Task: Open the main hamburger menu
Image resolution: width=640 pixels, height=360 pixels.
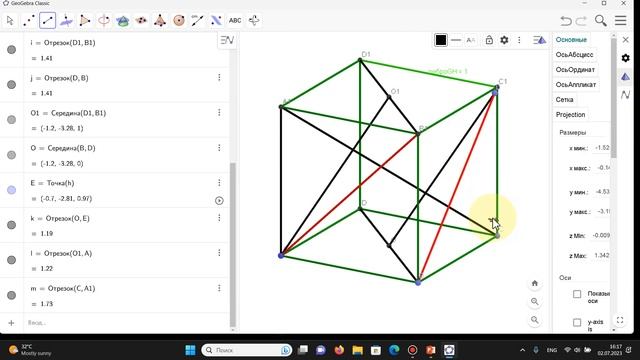Action: (620, 20)
